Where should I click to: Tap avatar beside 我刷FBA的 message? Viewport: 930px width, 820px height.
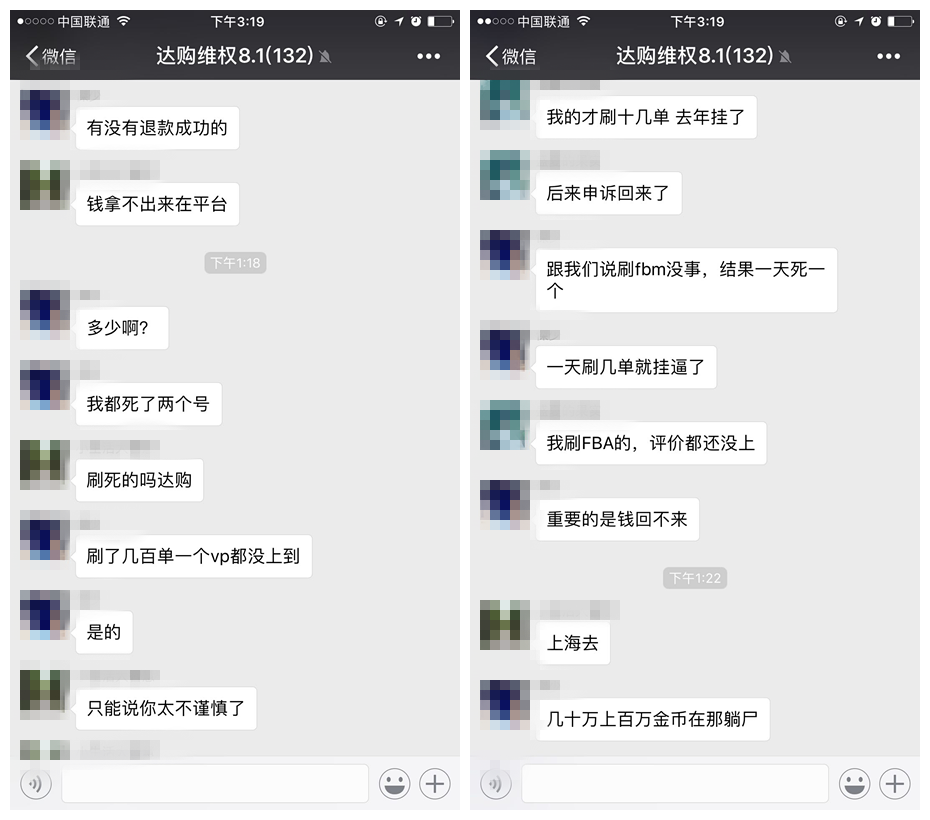(505, 425)
